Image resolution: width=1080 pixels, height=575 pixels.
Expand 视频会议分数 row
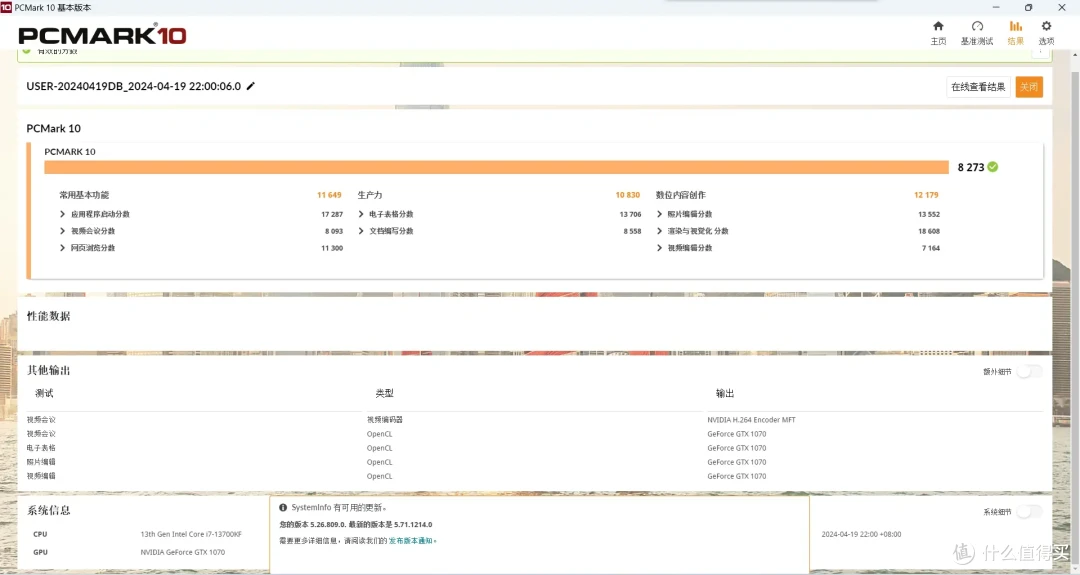[62, 231]
